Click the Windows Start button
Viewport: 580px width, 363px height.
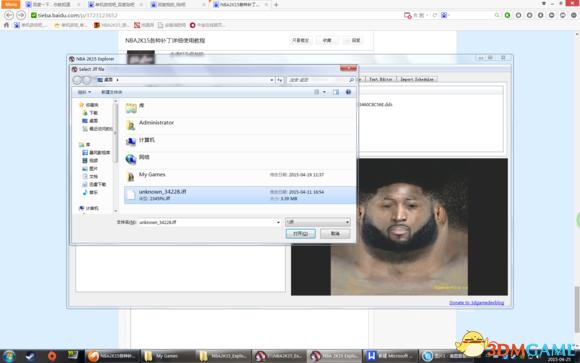pyautogui.click(x=9, y=356)
